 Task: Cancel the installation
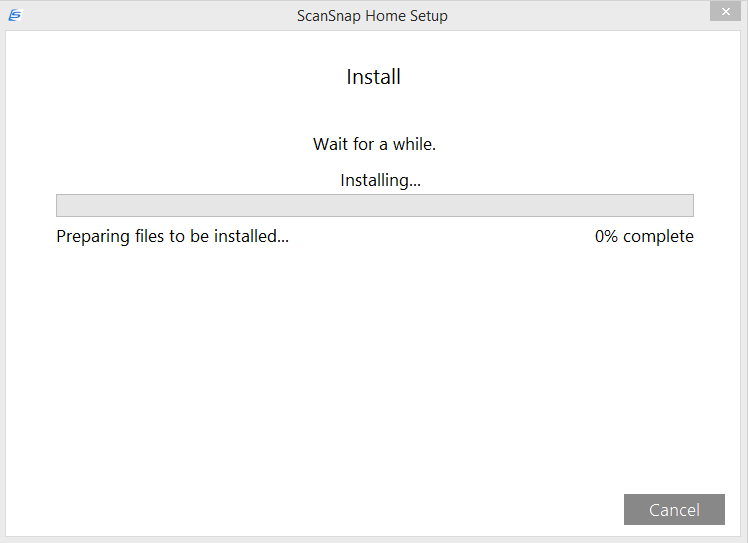[x=674, y=510]
